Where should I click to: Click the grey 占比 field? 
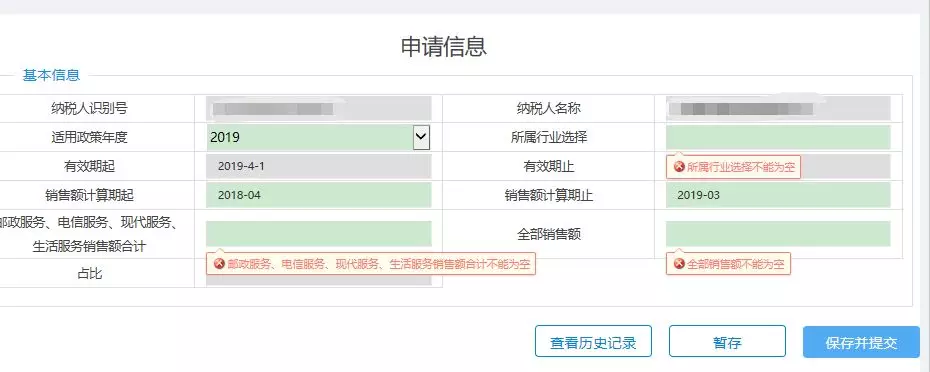pos(319,280)
